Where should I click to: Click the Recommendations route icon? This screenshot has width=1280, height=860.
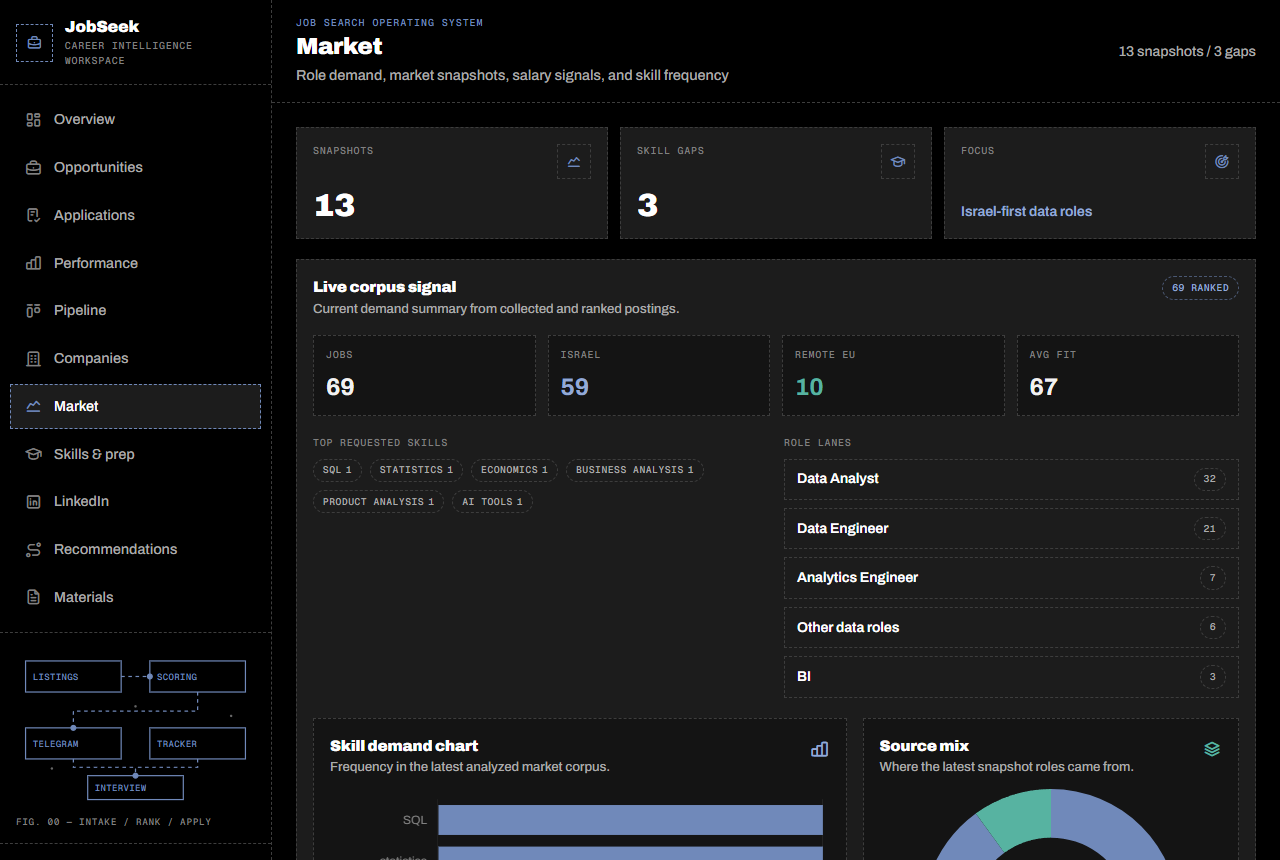33,550
